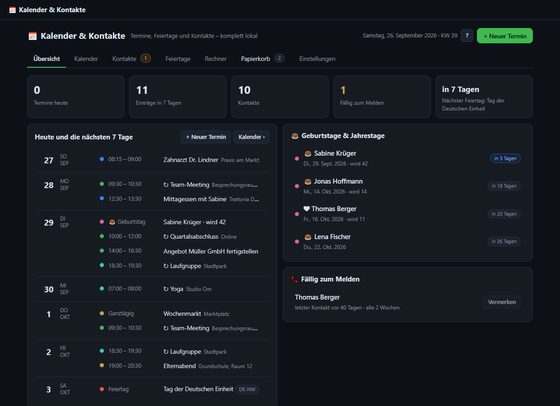Open the help question mark button
560x406 pixels.
(x=467, y=36)
